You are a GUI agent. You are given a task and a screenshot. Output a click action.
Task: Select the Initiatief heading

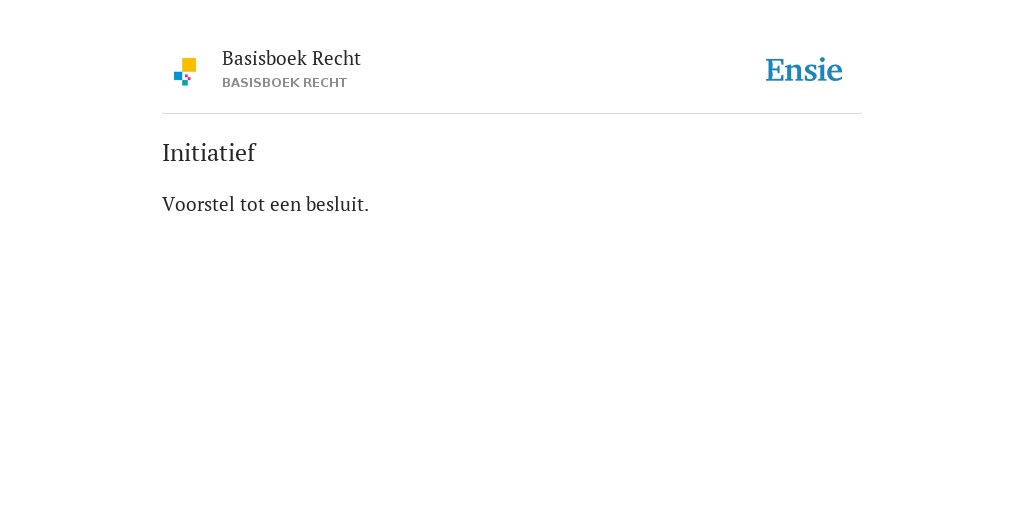coord(209,153)
